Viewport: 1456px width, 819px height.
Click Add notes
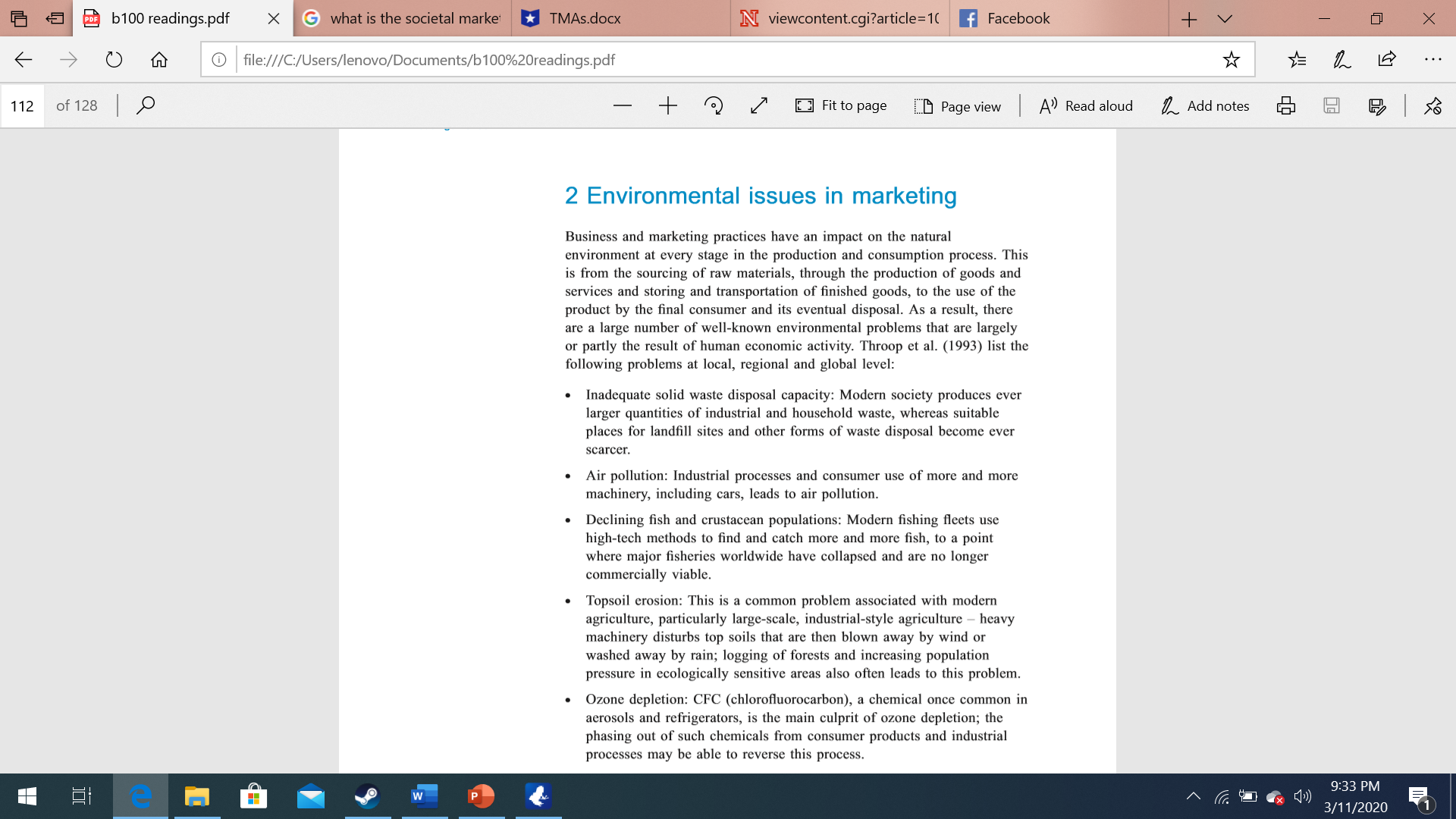[1205, 106]
